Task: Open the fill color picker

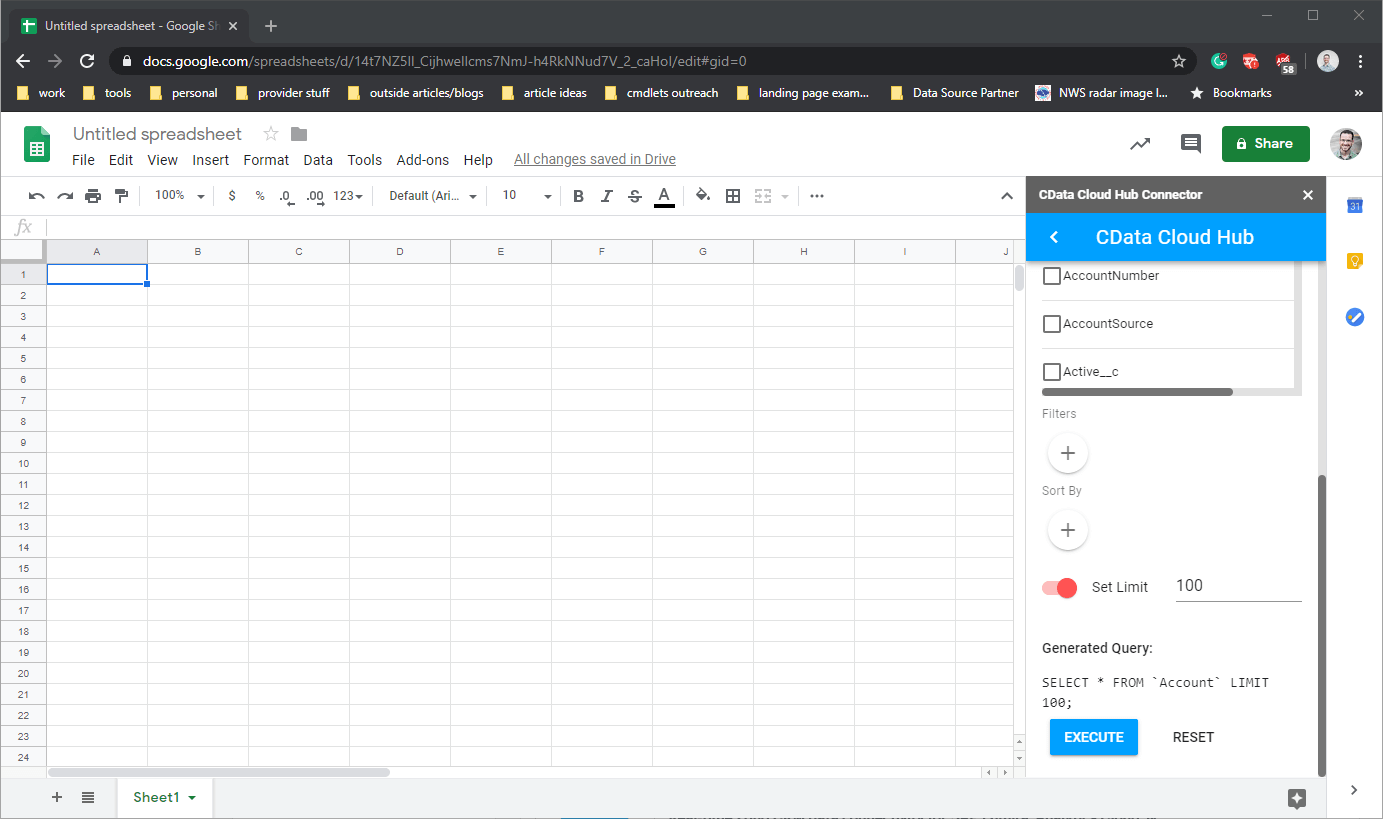Action: click(x=702, y=196)
